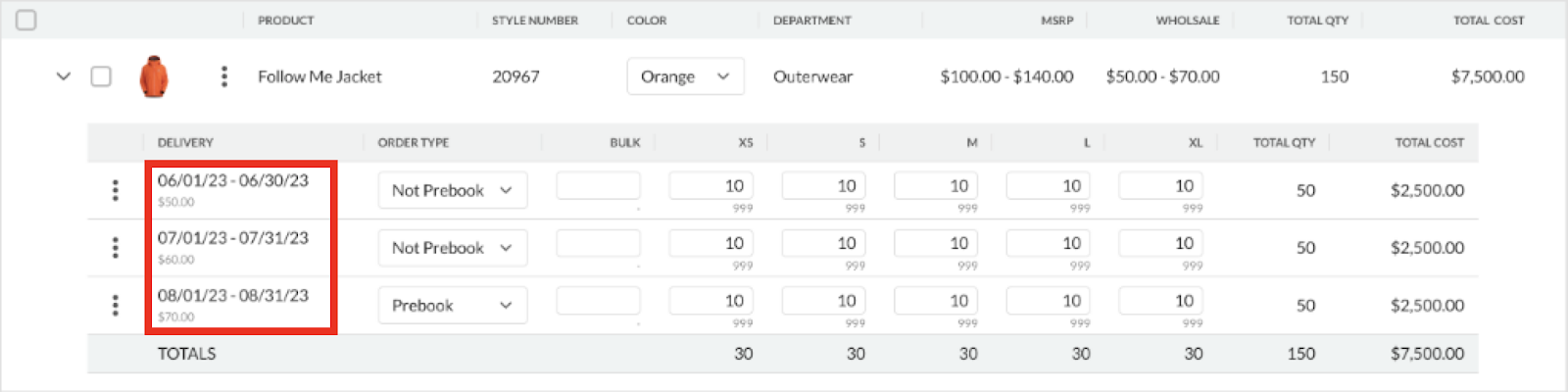Open the 06/01/23 delivery row options menu
Screen dimensions: 1568x392
pyautogui.click(x=116, y=190)
